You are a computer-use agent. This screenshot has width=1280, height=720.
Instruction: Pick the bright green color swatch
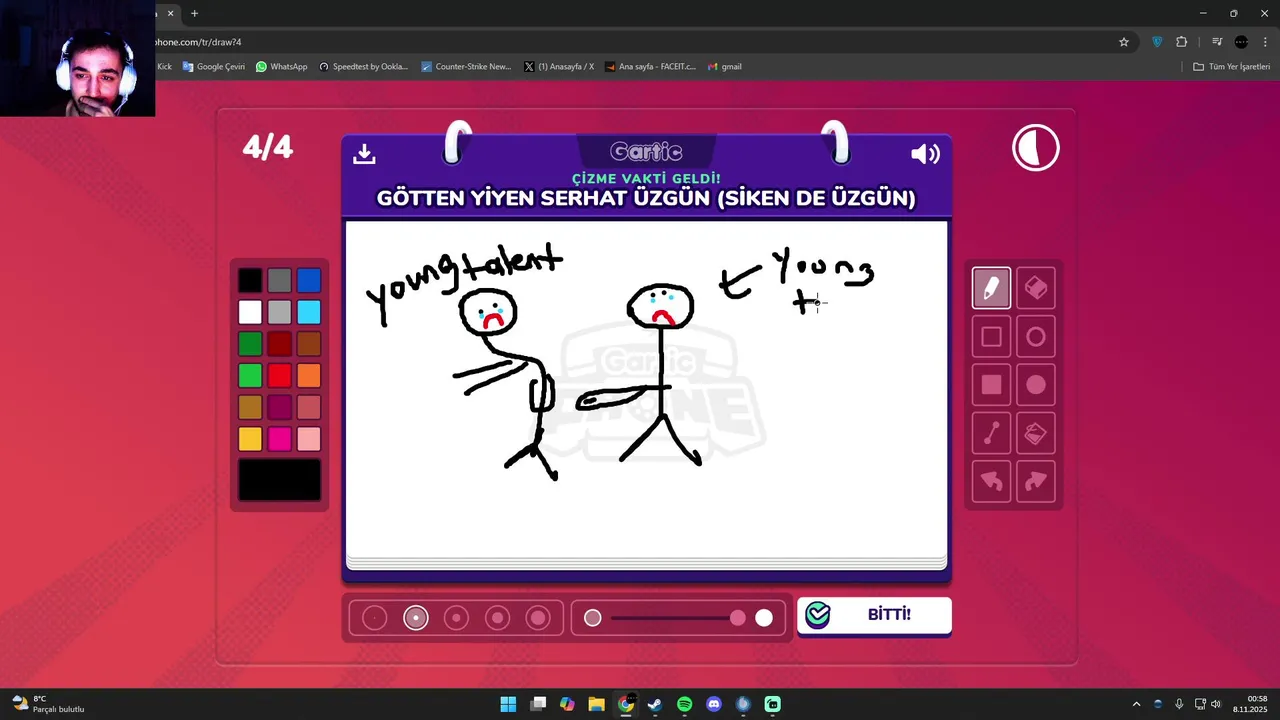pos(250,376)
